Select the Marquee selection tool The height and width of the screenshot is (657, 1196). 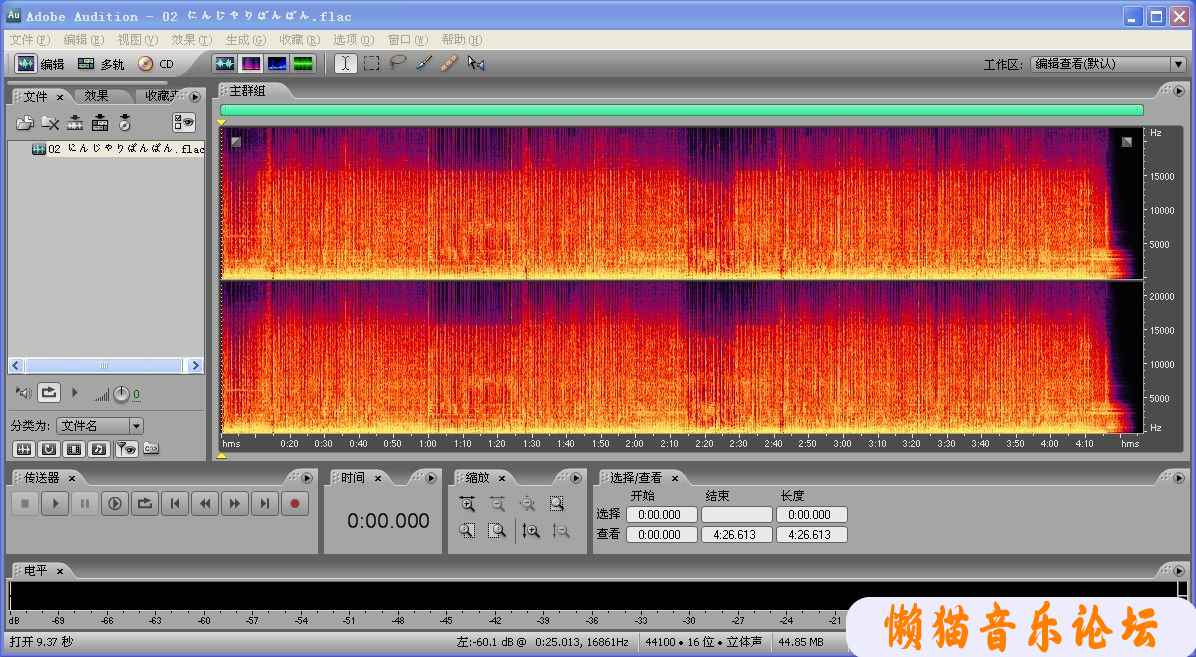click(x=371, y=64)
